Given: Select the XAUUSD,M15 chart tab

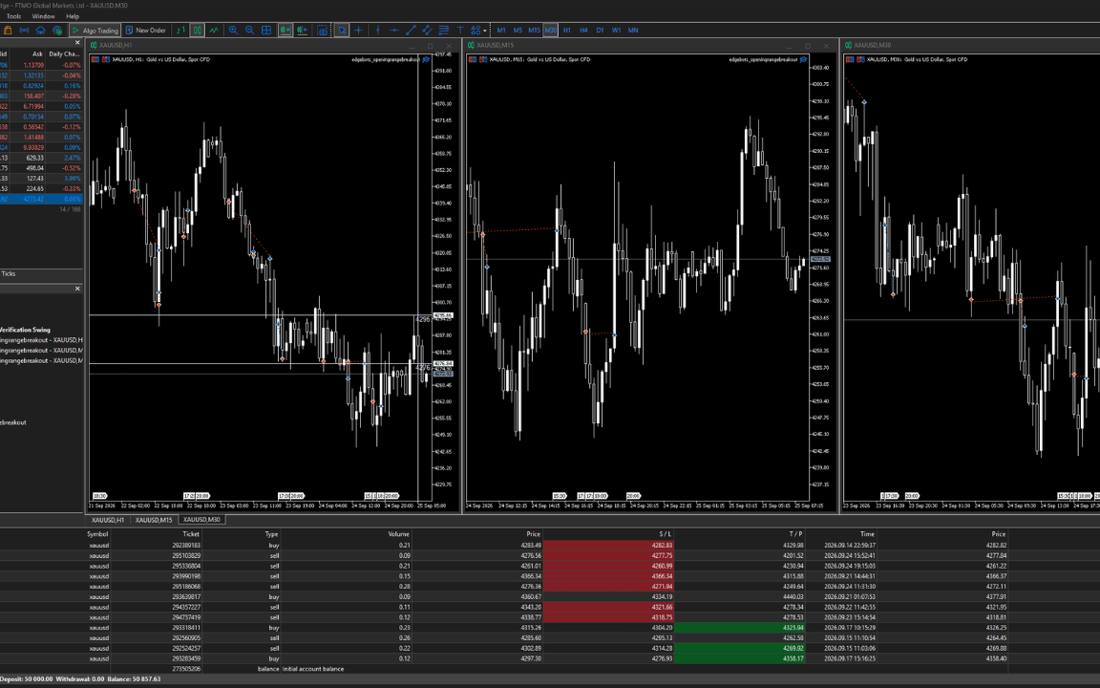Looking at the screenshot, I should (x=154, y=520).
